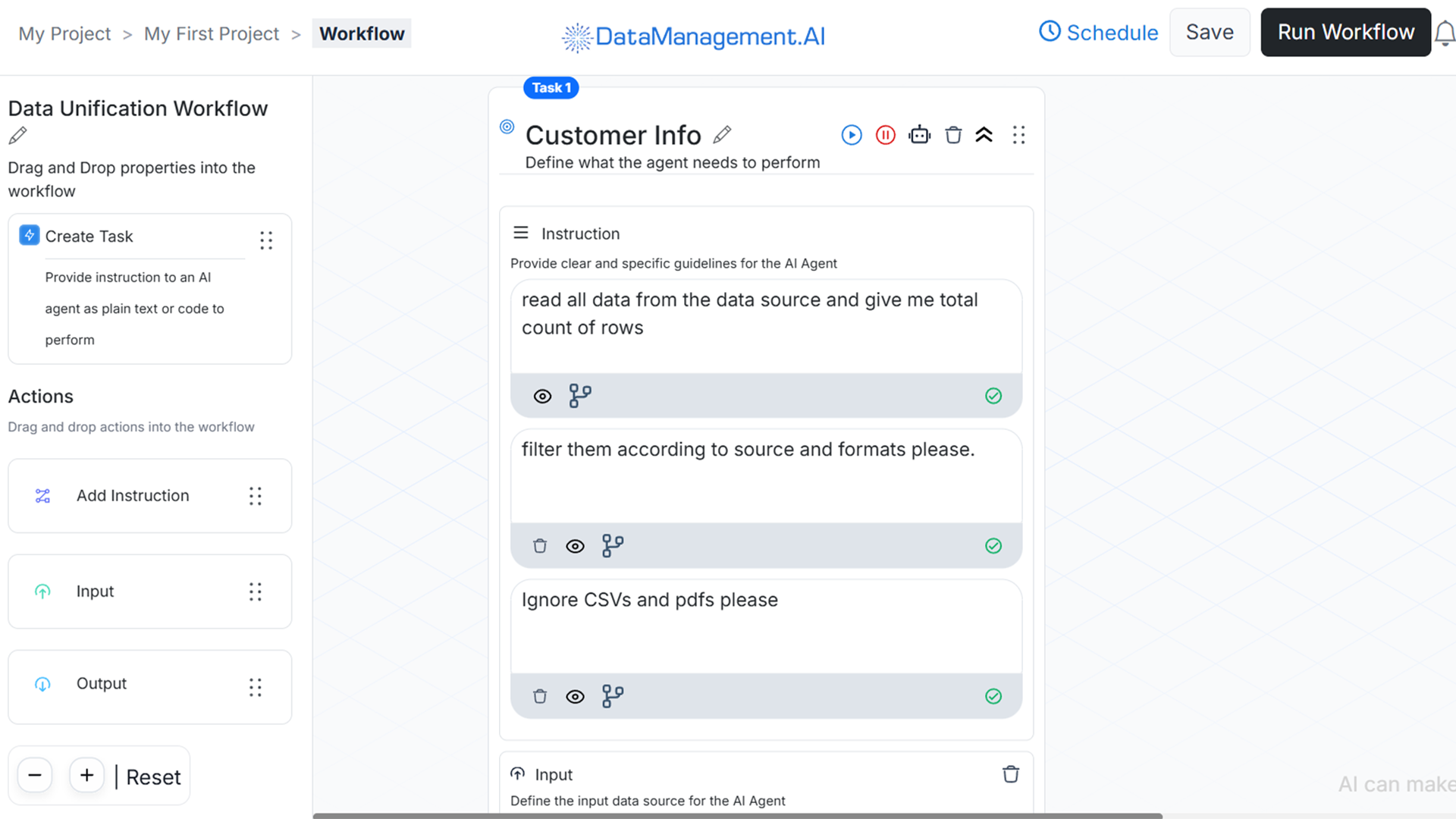This screenshot has height=819, width=1456.
Task: Zoom out using the minus control
Action: click(x=34, y=774)
